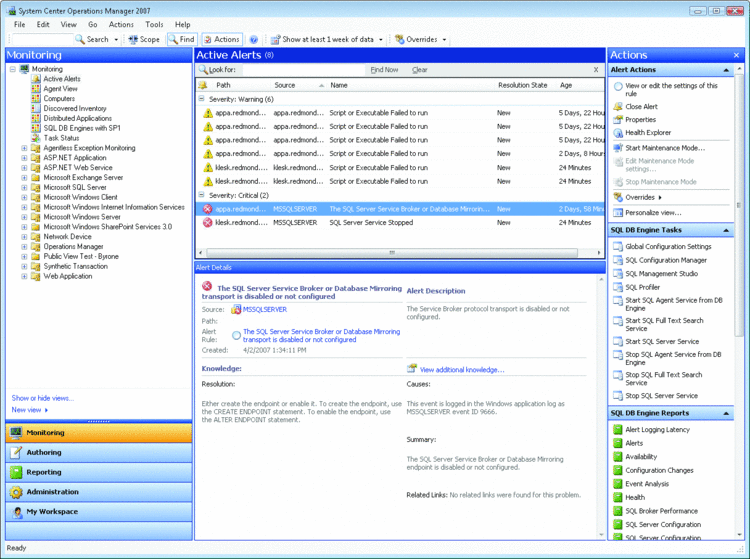Image resolution: width=750 pixels, height=559 pixels.
Task: Expand the Microsoft SQL Server folder
Action: coord(24,187)
